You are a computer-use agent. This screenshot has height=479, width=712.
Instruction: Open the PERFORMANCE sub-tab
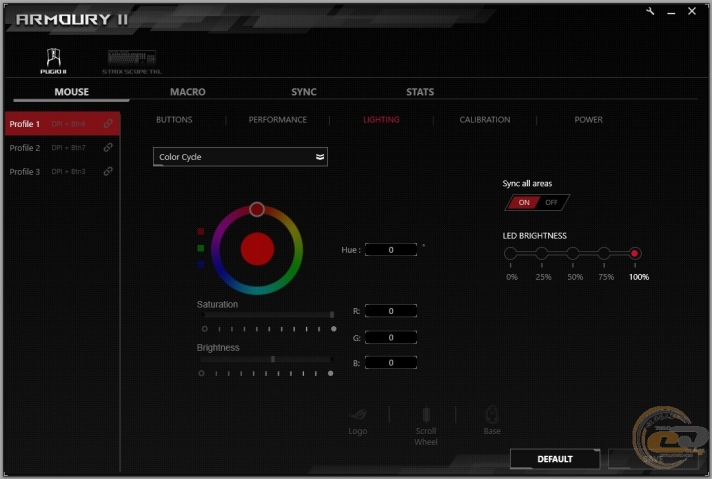(277, 119)
